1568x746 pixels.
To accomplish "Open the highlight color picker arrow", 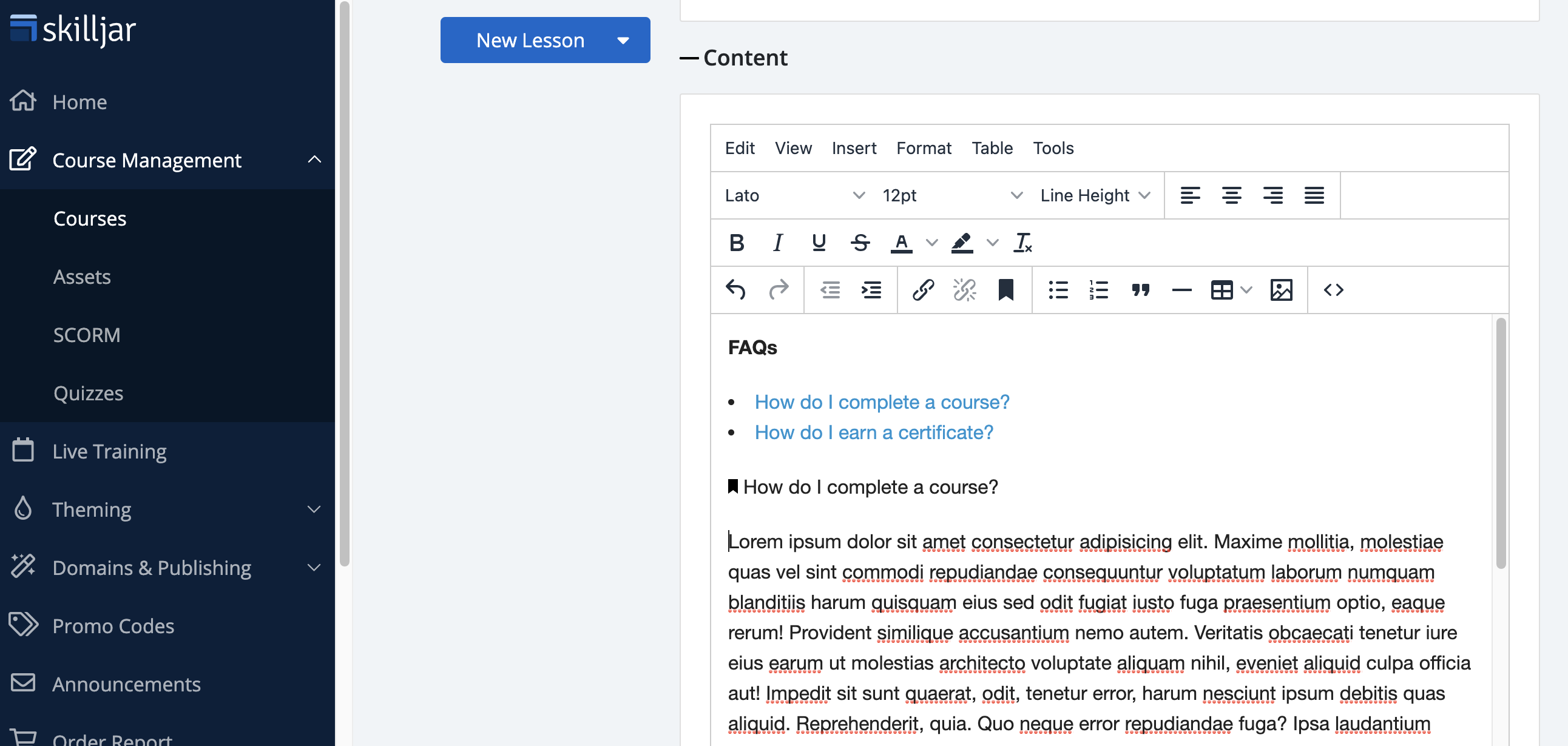I will (x=992, y=243).
